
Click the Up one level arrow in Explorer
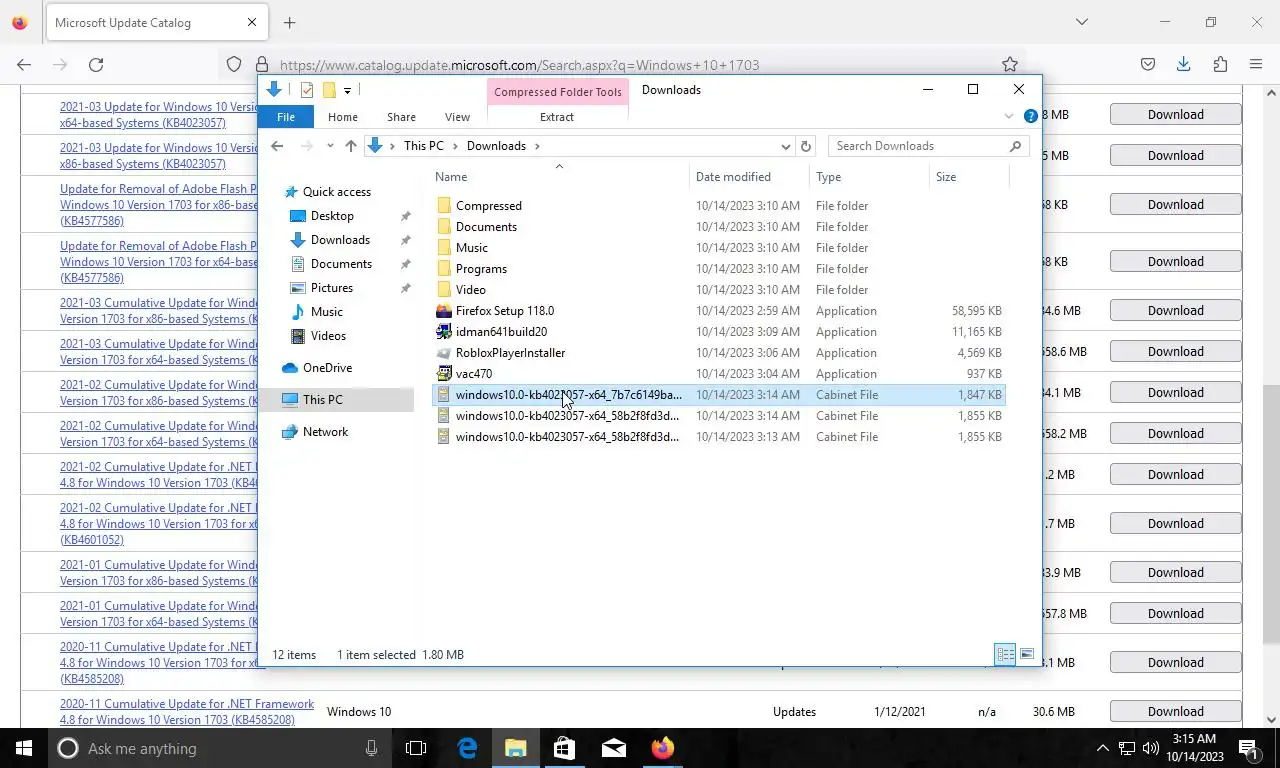[350, 146]
